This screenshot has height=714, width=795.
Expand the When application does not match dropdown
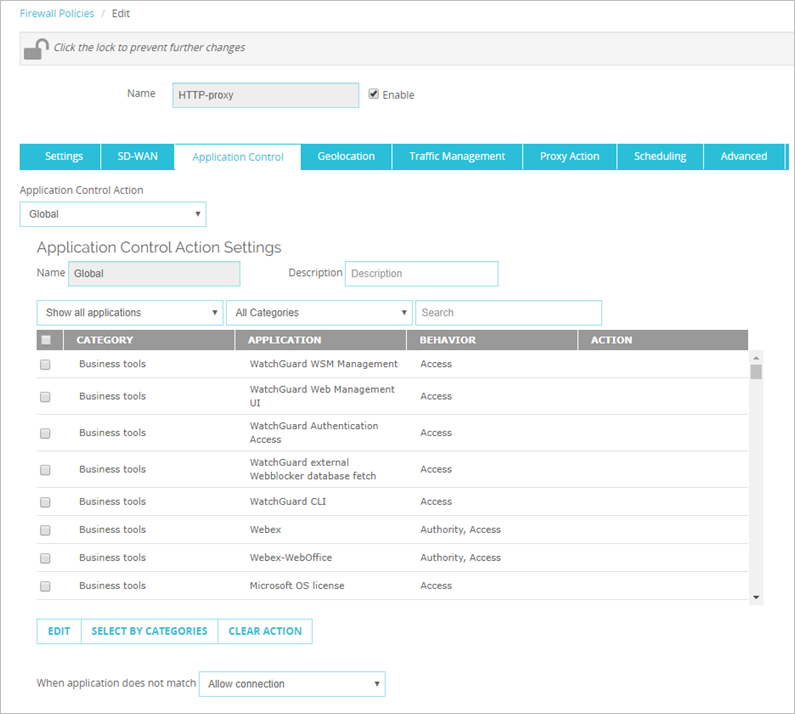(292, 684)
